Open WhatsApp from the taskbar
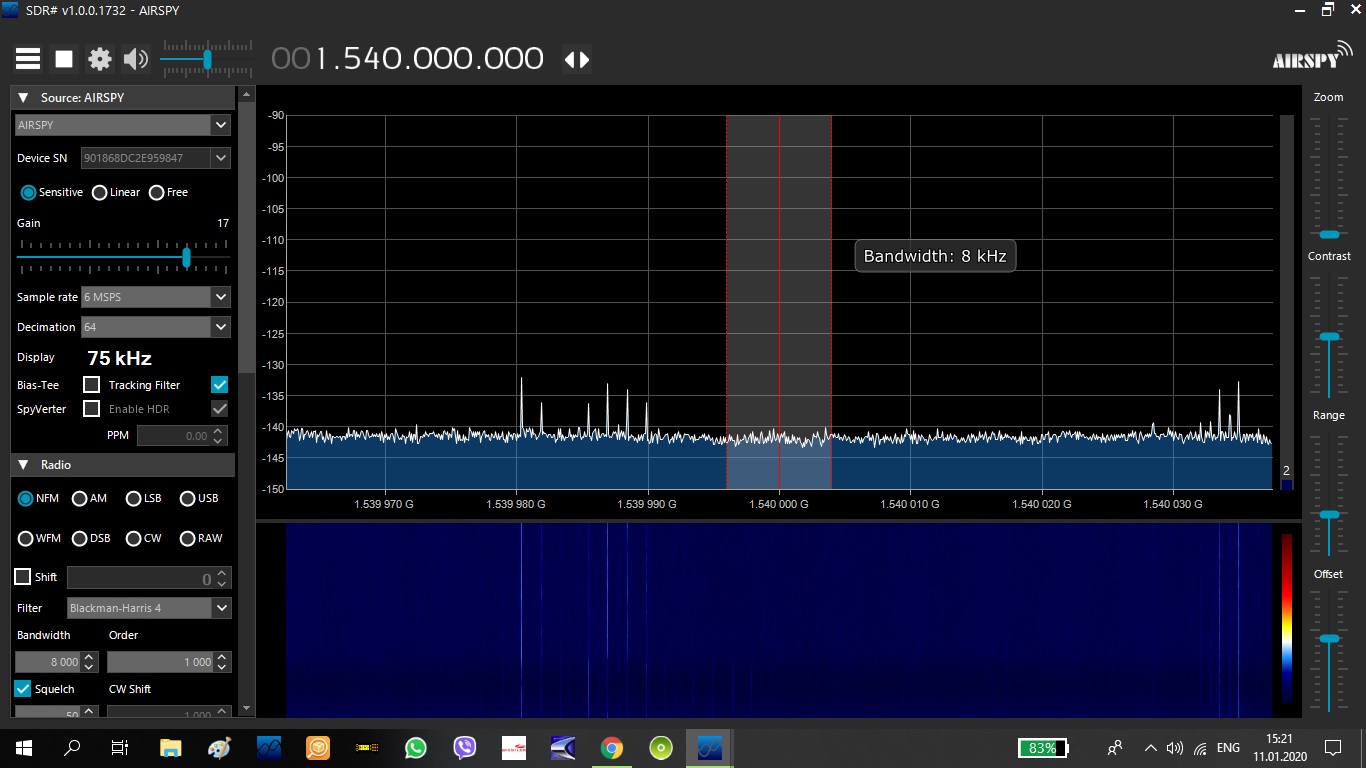Image resolution: width=1366 pixels, height=768 pixels. 415,747
